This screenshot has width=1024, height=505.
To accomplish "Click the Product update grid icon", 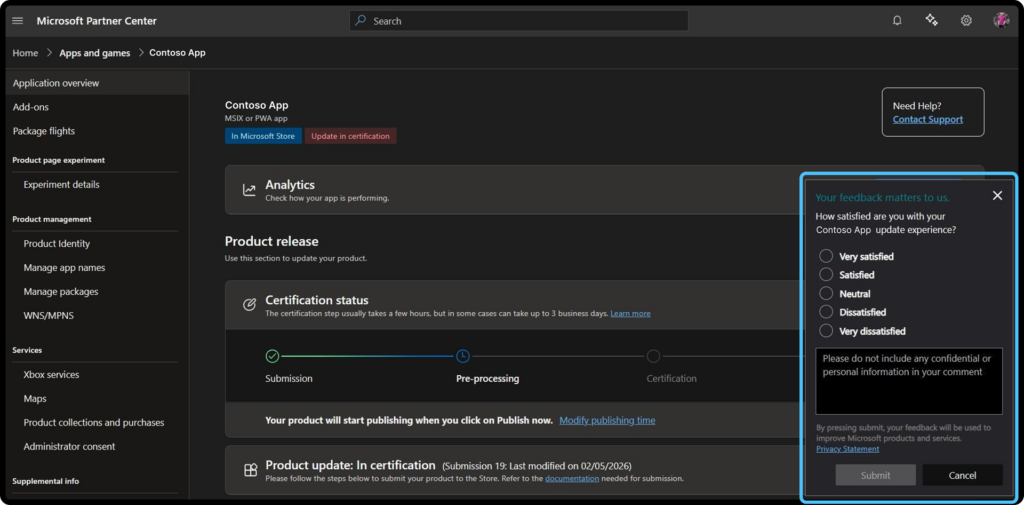I will pyautogui.click(x=250, y=470).
